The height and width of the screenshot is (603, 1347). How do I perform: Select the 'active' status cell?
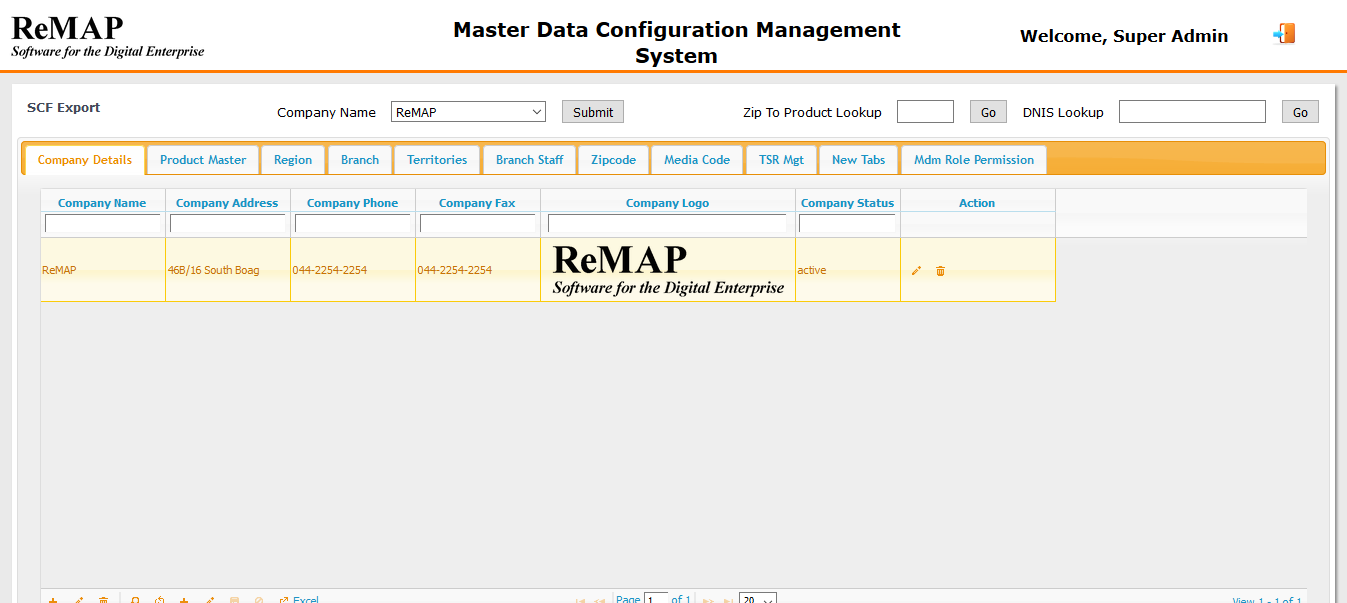pos(847,270)
